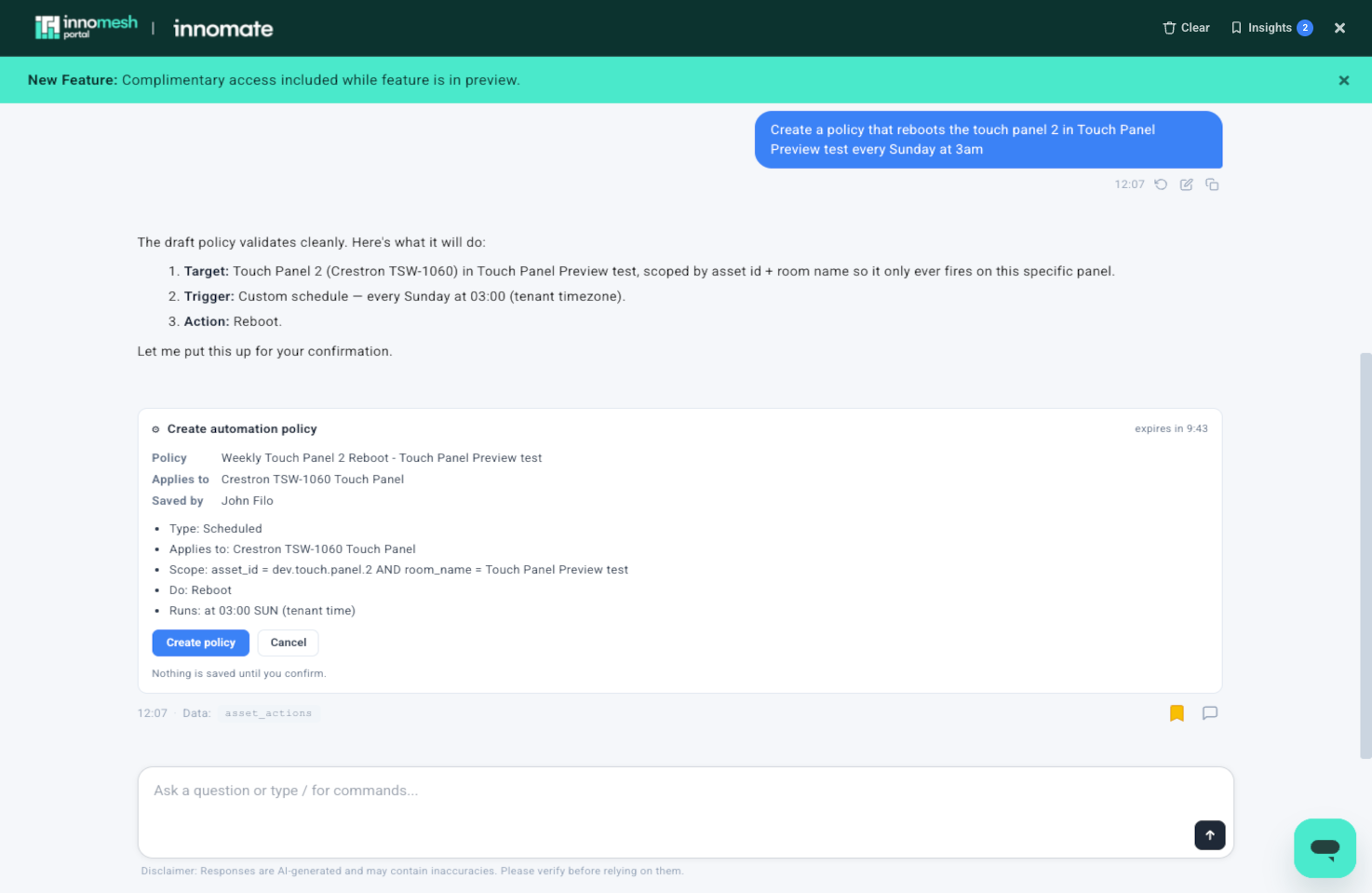
Task: Click the asset_actions data tag
Action: (268, 713)
